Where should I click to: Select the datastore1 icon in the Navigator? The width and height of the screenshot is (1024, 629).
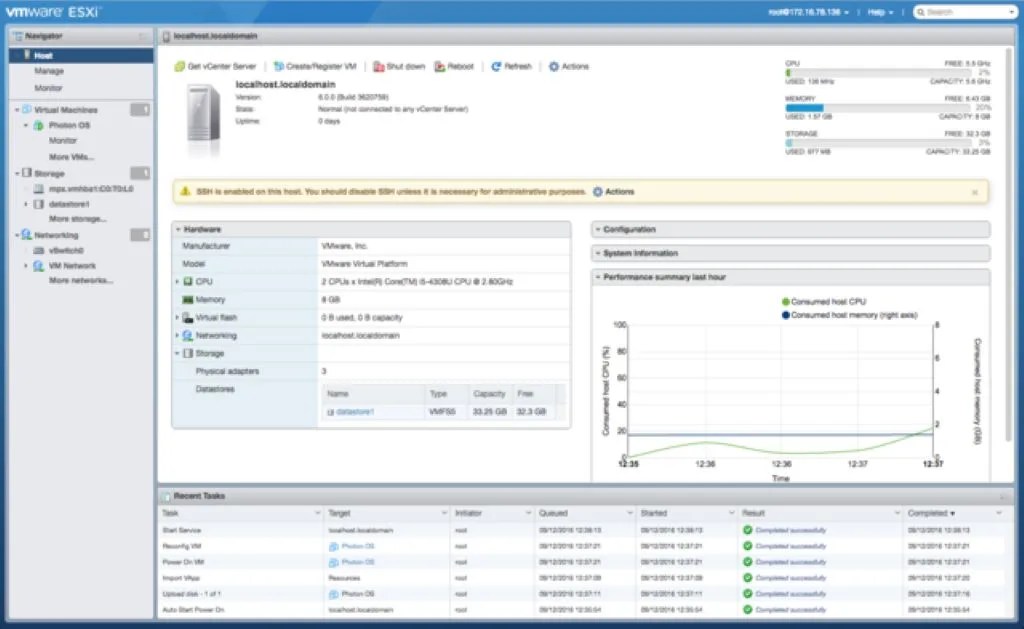(39, 204)
